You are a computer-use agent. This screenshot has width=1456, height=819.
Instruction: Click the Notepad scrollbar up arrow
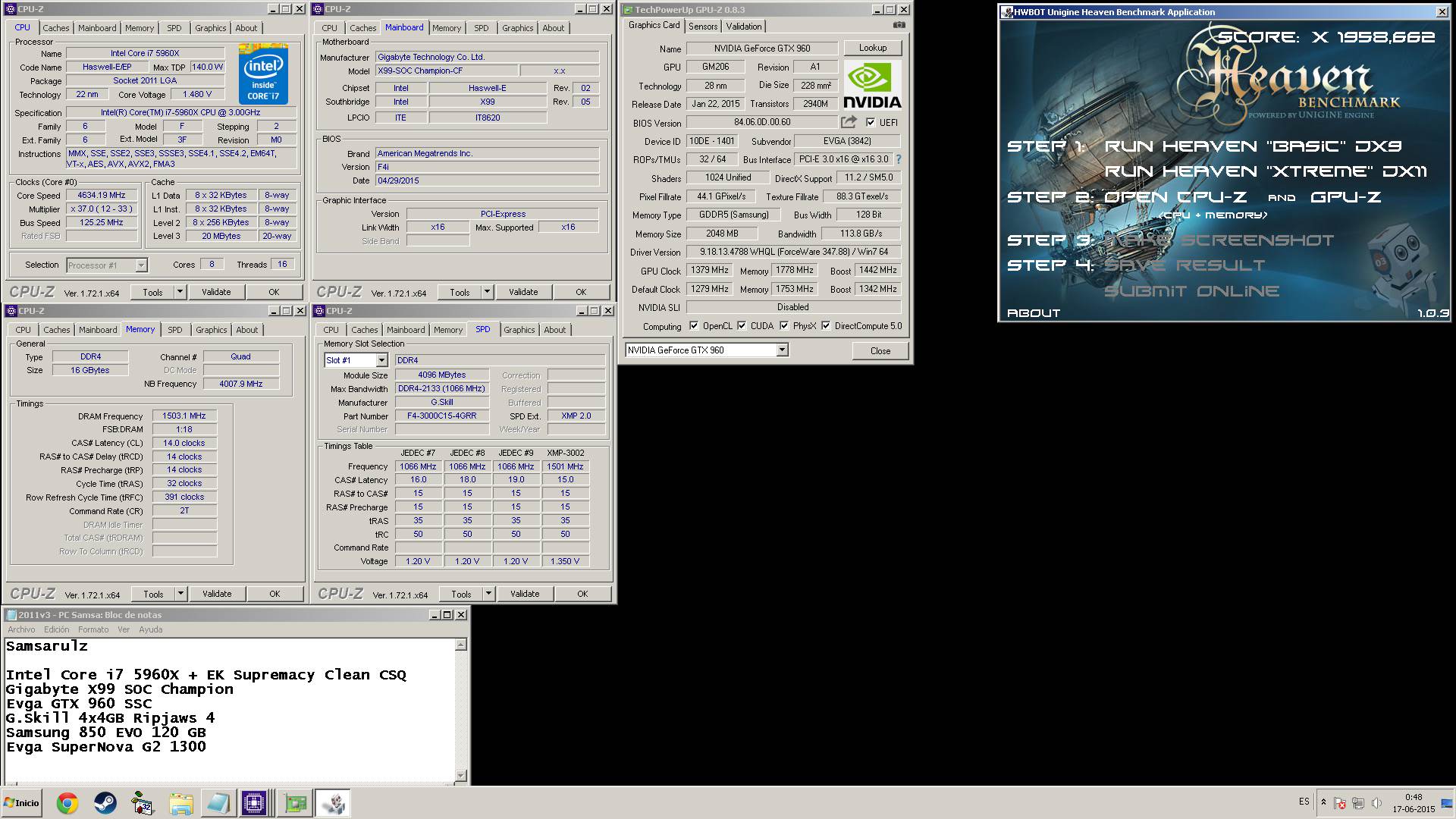(460, 645)
